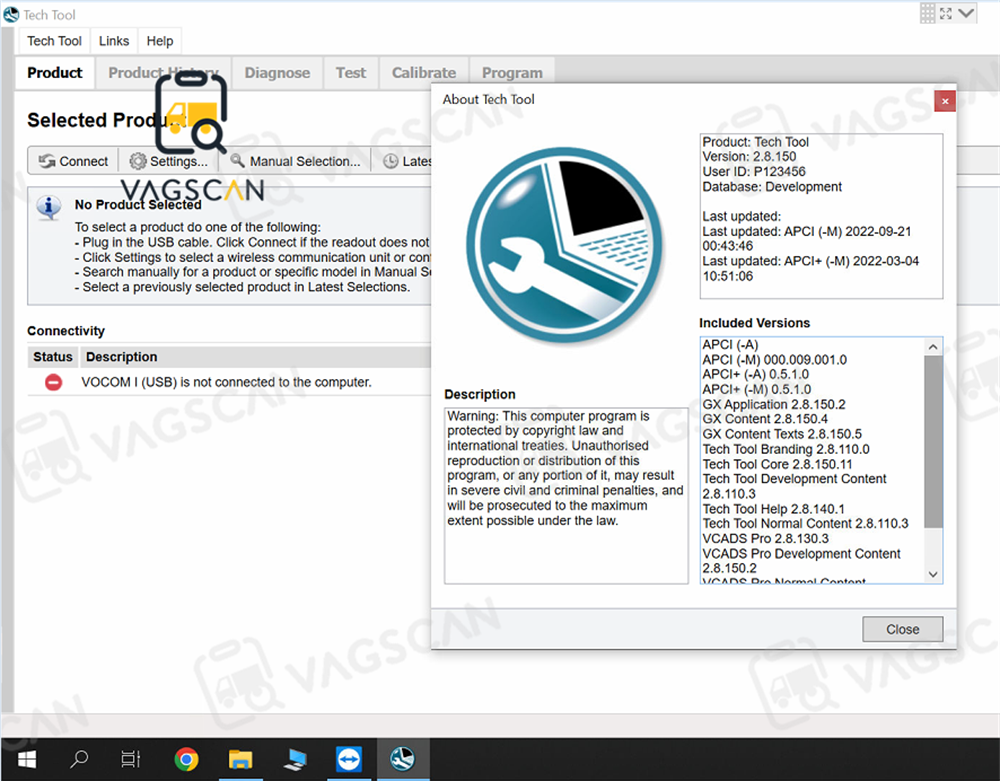
Task: Click the title bar grid icon
Action: point(927,13)
